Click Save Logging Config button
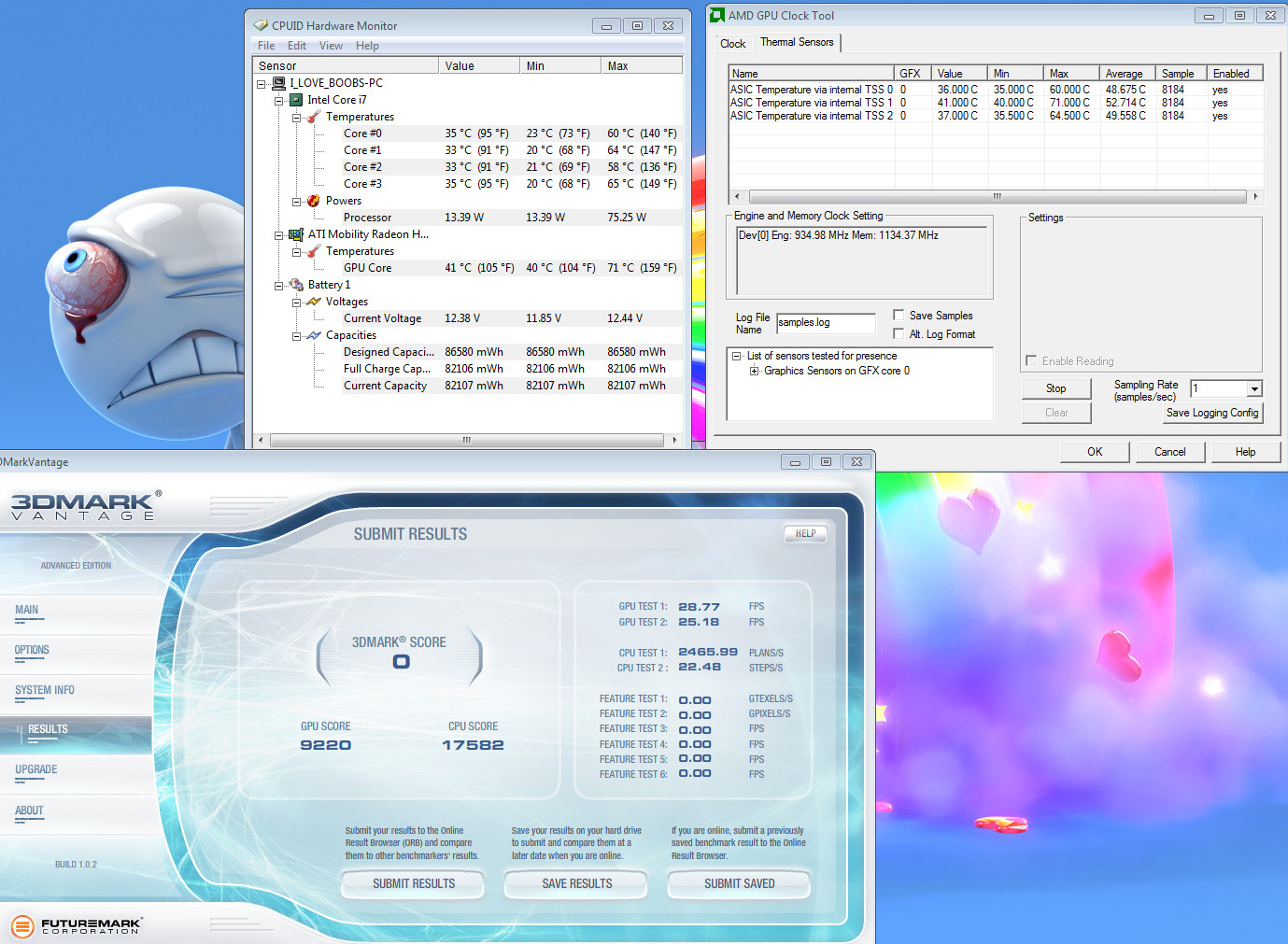1288x944 pixels. [x=1212, y=413]
